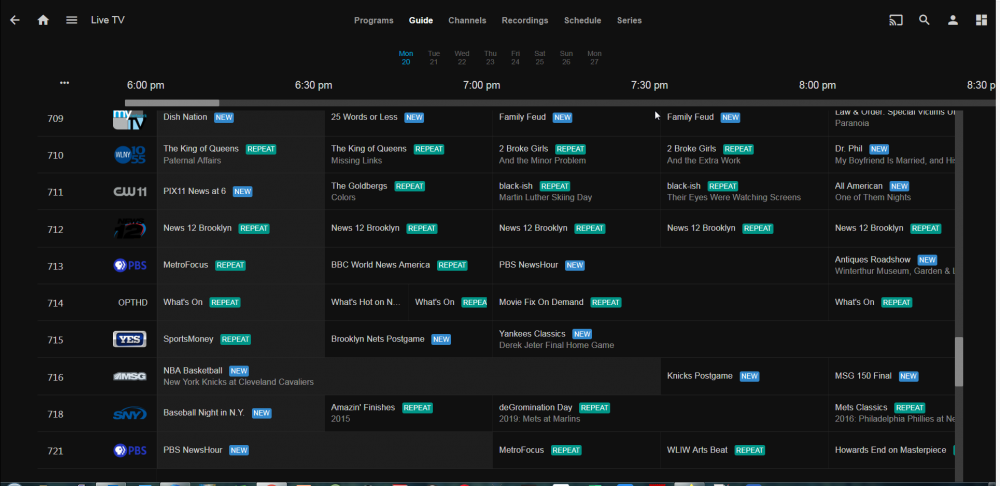Screen dimensions: 1000x486
Task: Open the Cast to device icon
Action: pyautogui.click(x=896, y=20)
